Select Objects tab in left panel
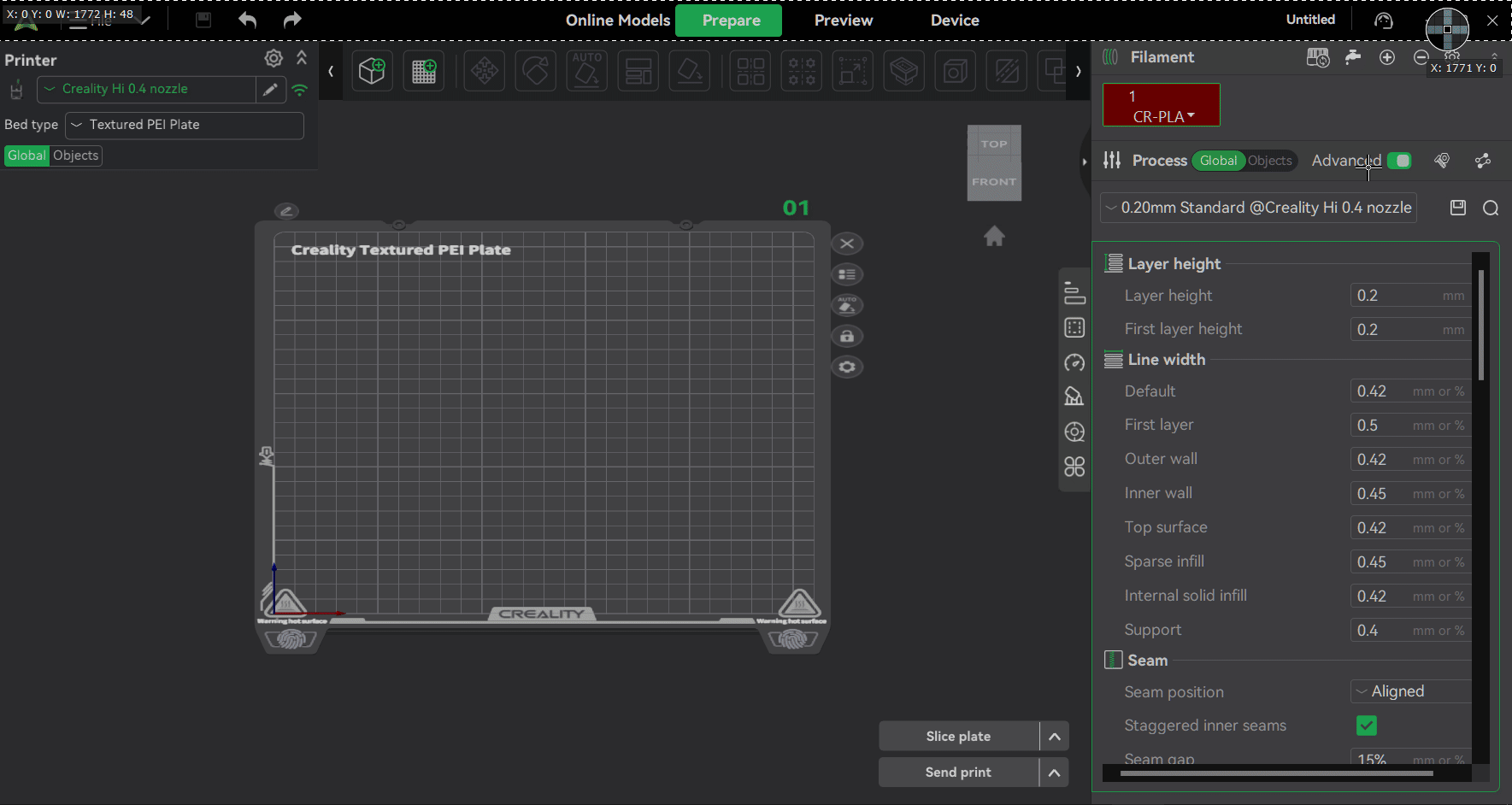 tap(76, 156)
